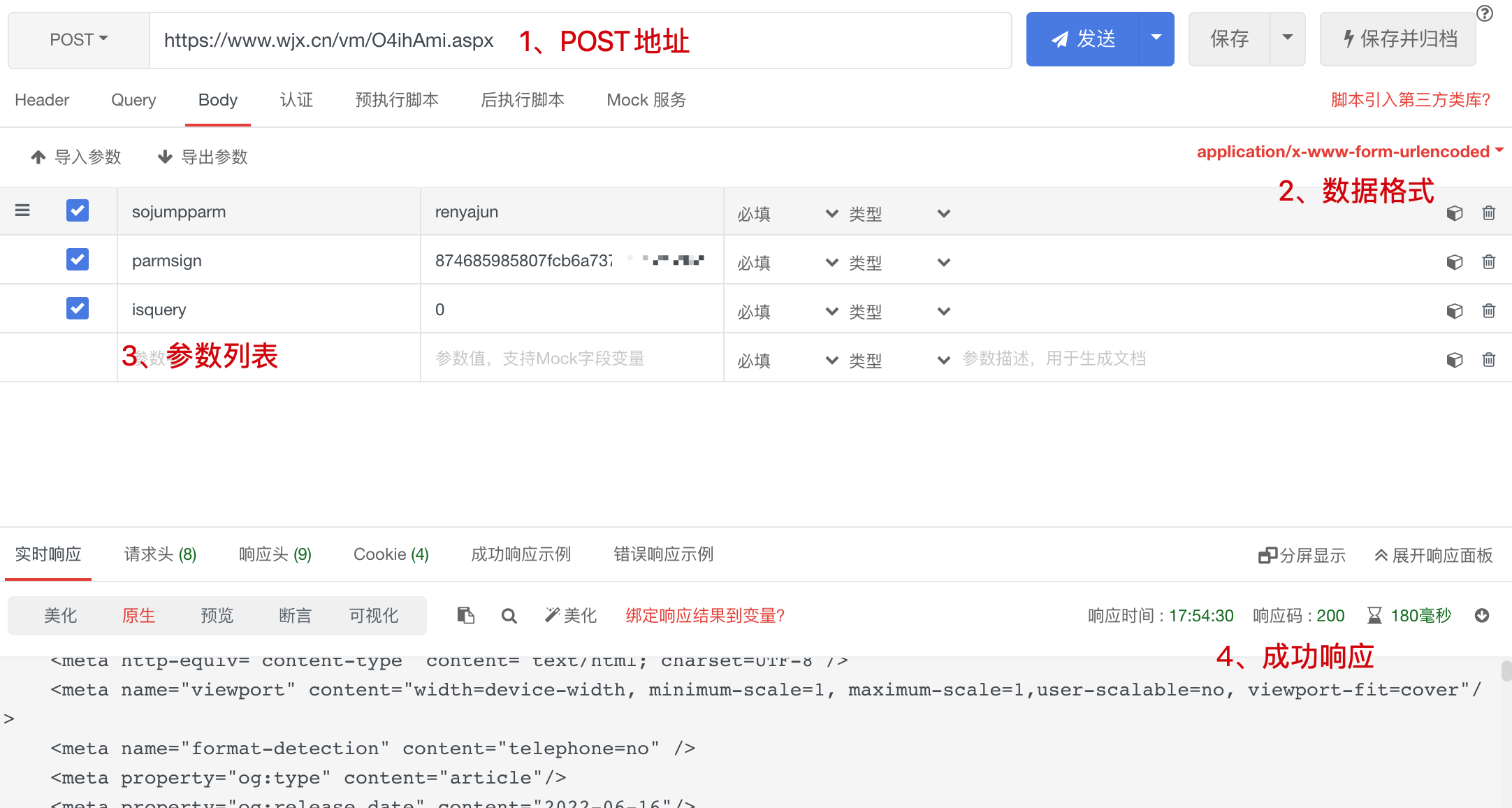Switch to the Query tab

[x=133, y=100]
